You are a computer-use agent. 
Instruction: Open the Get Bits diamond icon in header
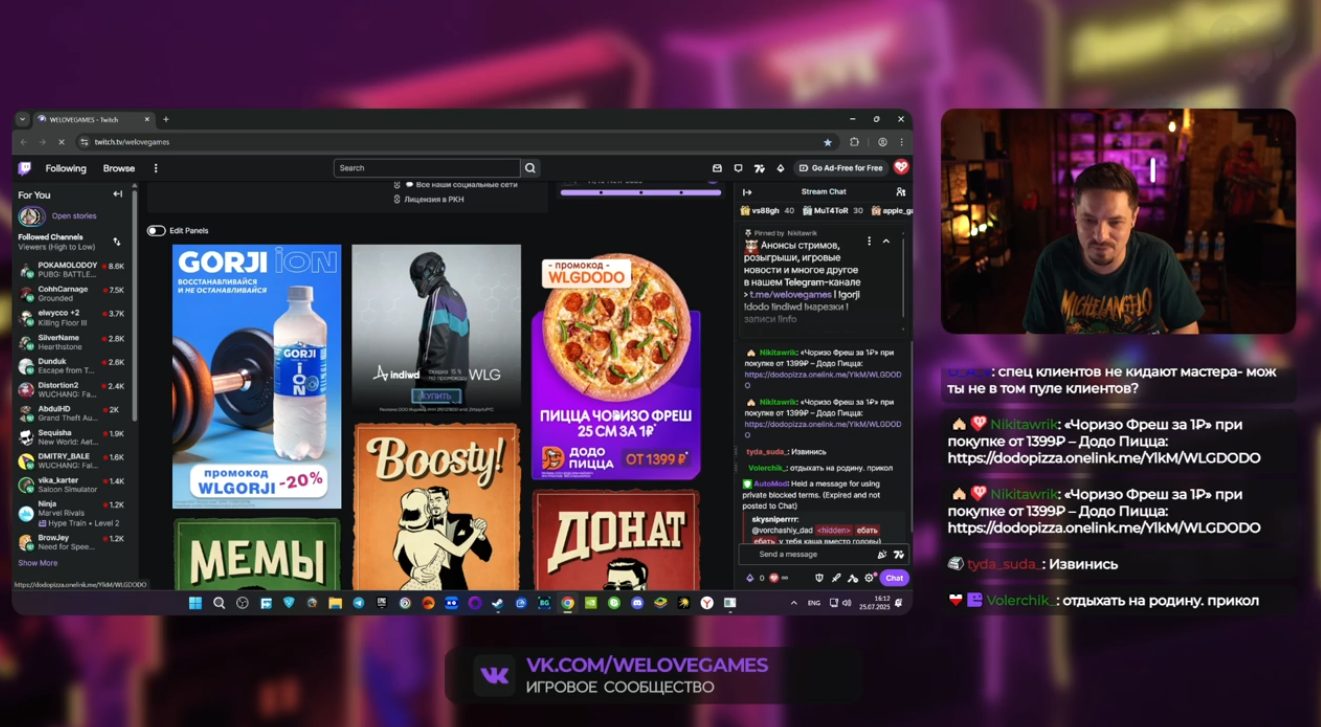781,168
